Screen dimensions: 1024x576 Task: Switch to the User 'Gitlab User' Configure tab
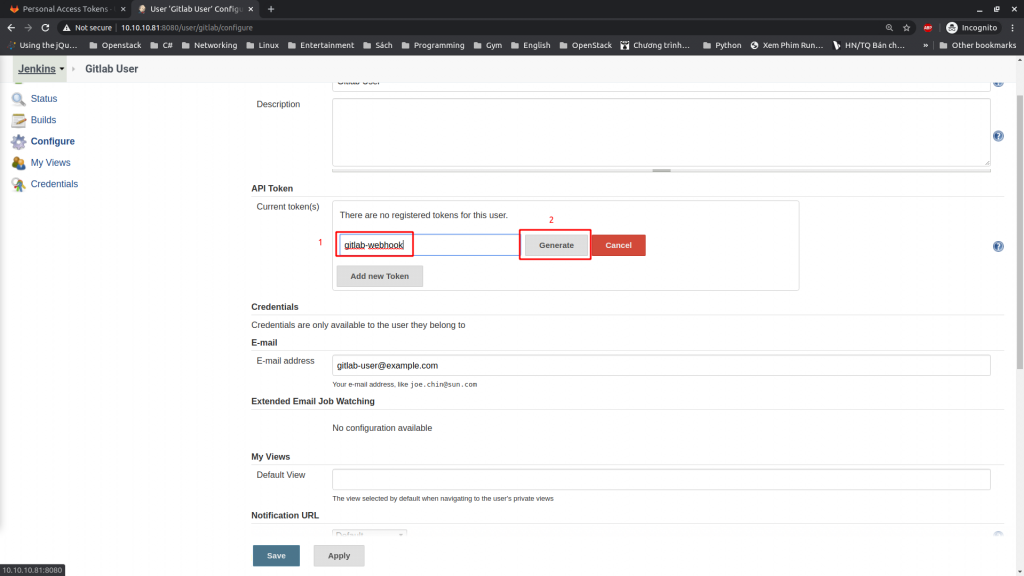pyautogui.click(x=195, y=9)
